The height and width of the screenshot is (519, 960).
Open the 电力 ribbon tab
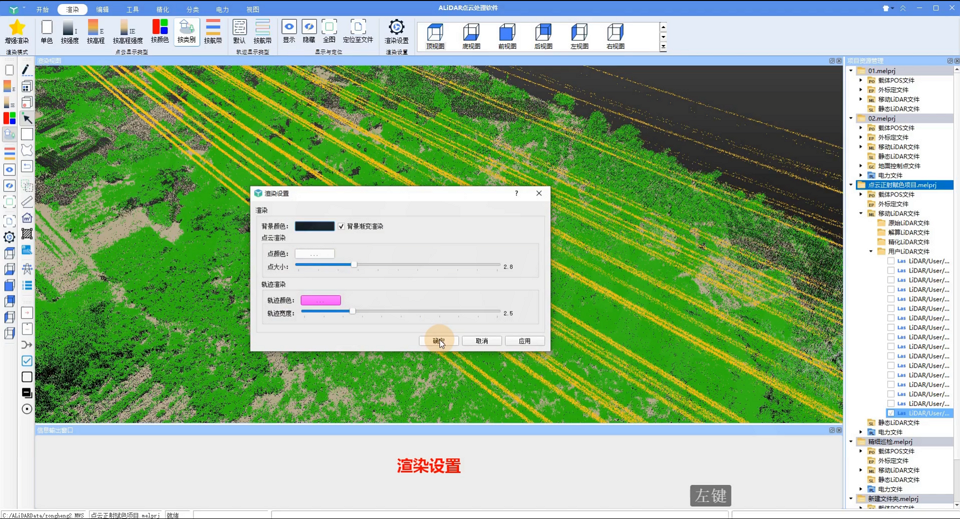222,9
